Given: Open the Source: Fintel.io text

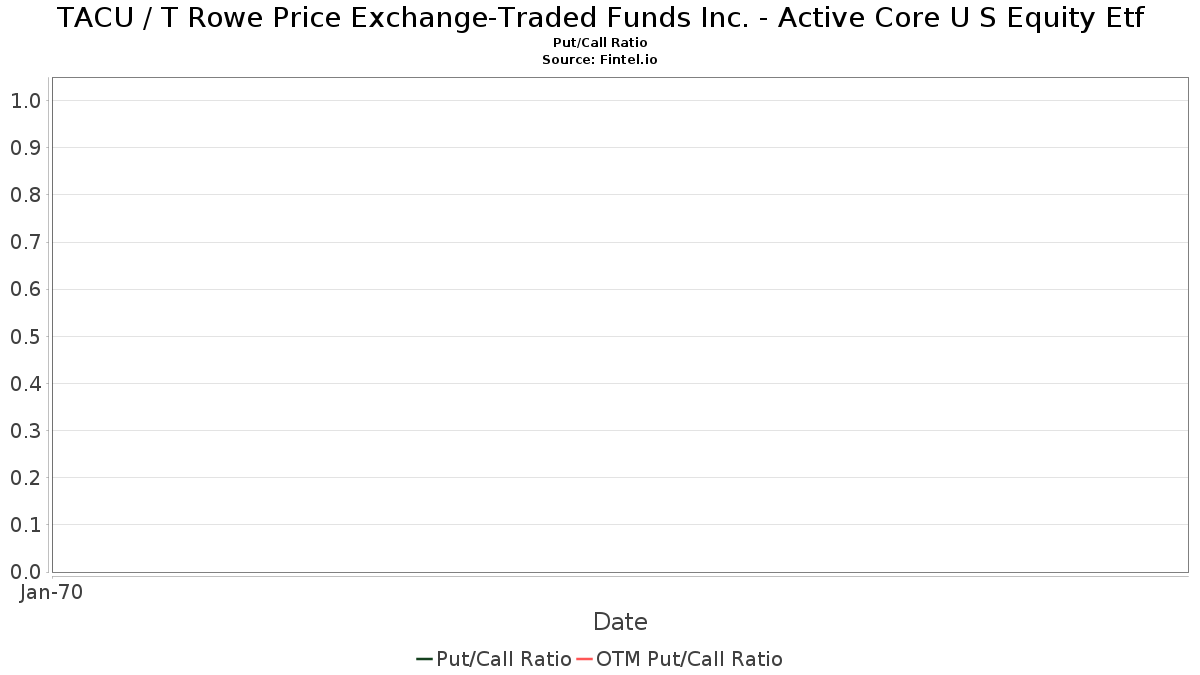Looking at the screenshot, I should [x=600, y=60].
